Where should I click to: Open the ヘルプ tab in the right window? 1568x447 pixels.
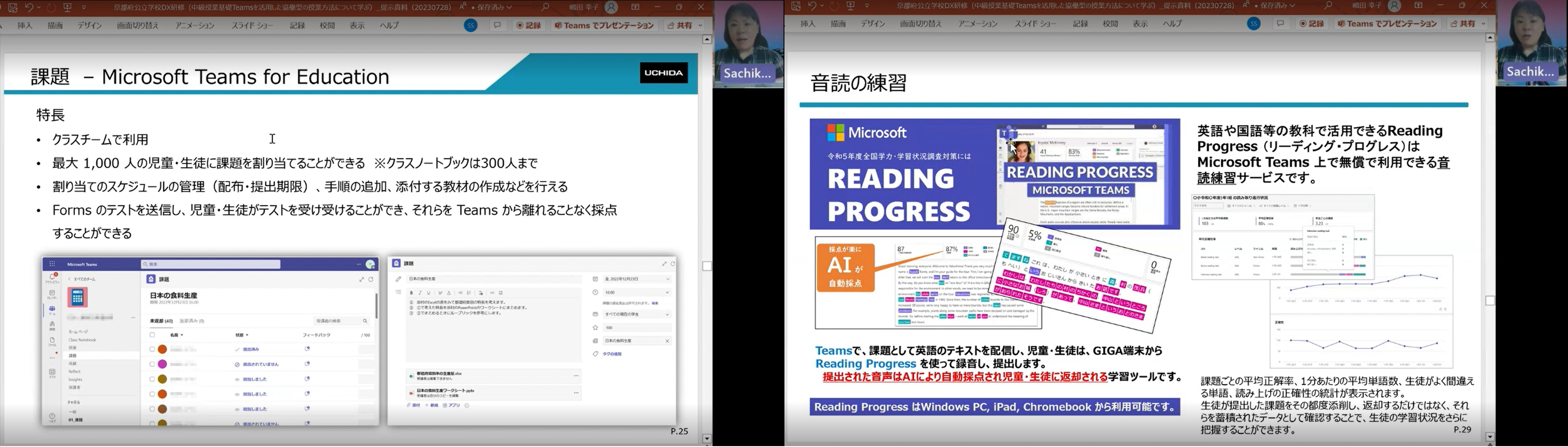point(1173,24)
